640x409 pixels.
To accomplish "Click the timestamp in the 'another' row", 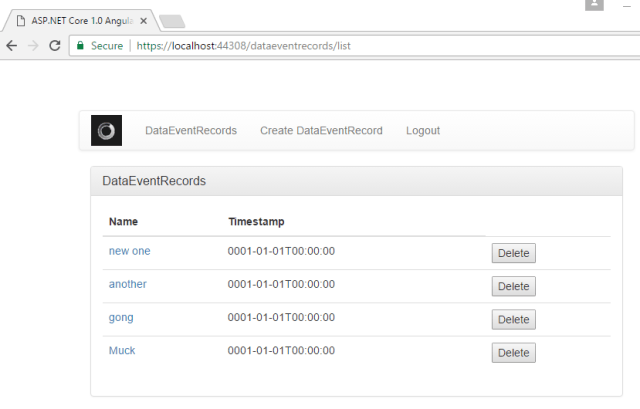I will [281, 284].
